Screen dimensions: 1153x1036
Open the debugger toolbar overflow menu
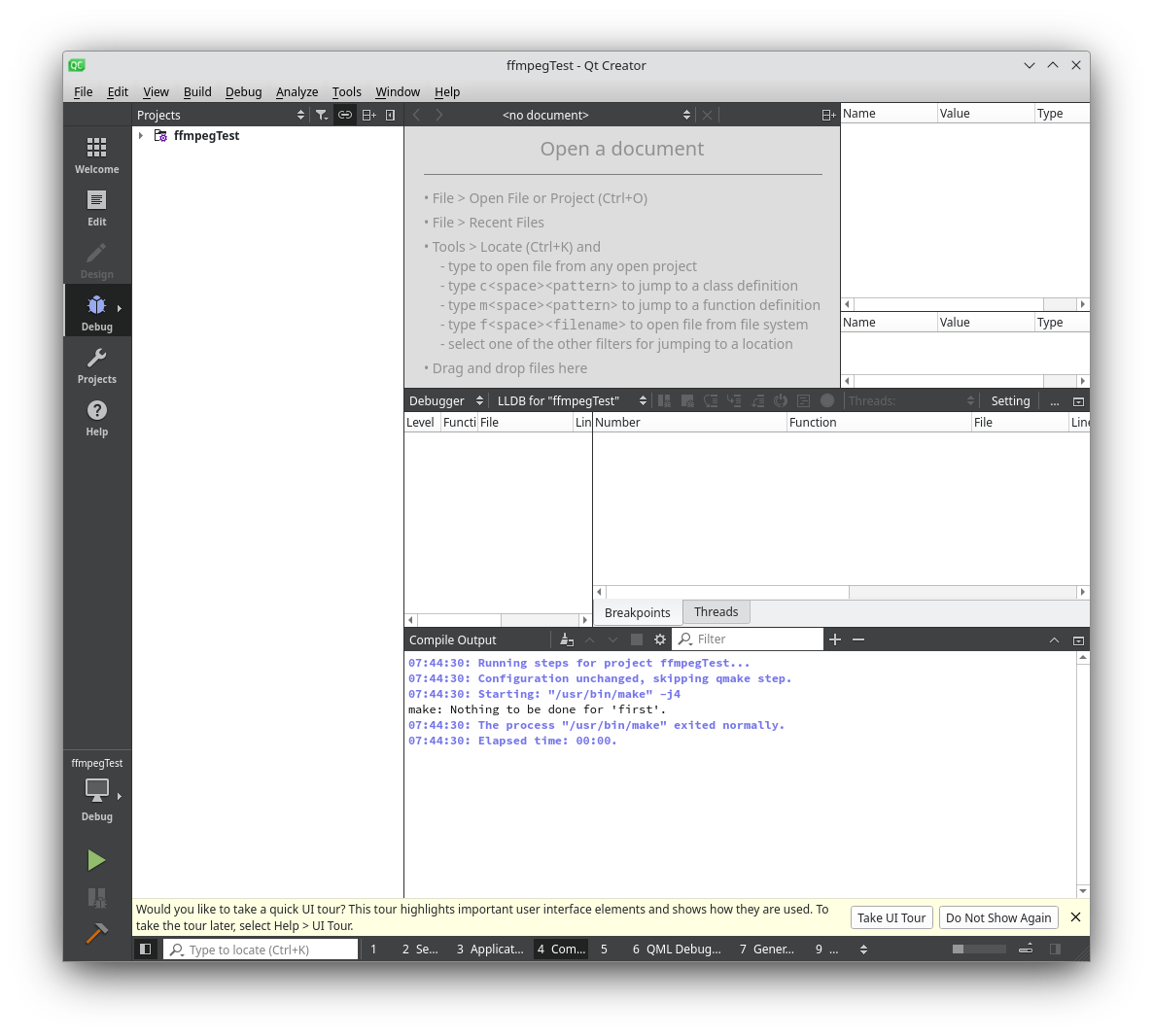coord(1055,401)
